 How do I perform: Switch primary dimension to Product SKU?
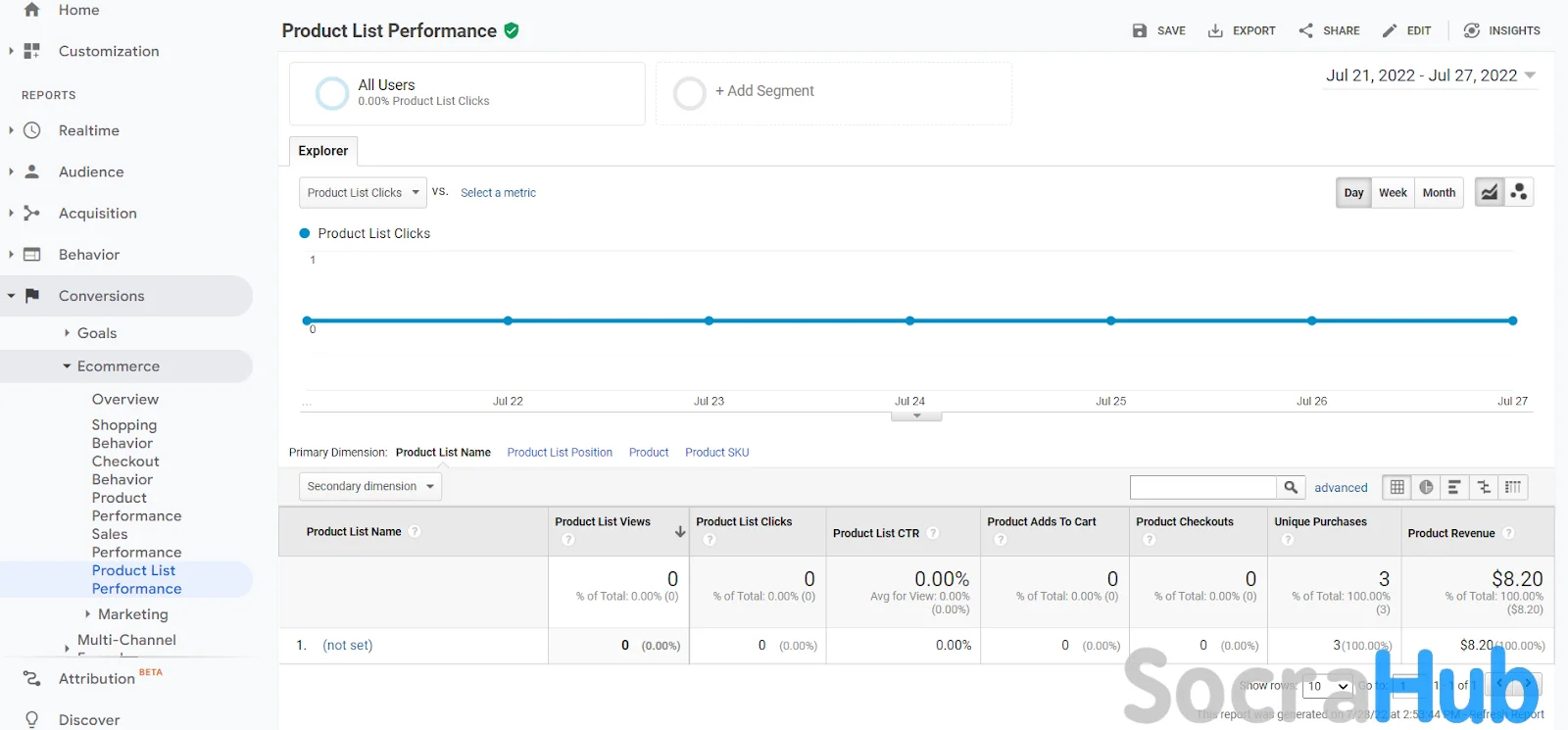716,452
